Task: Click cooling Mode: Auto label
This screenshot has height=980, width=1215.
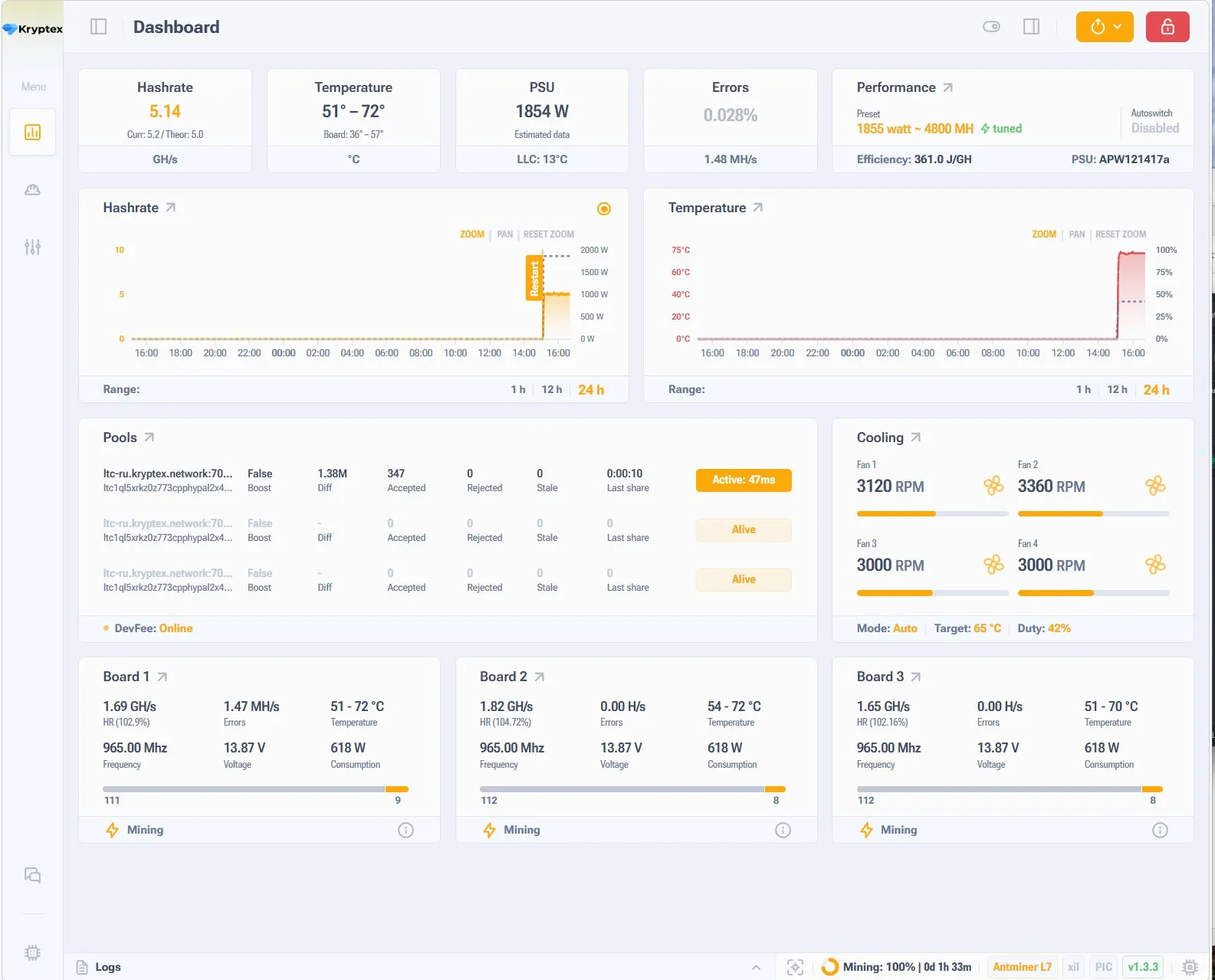Action: 887,628
